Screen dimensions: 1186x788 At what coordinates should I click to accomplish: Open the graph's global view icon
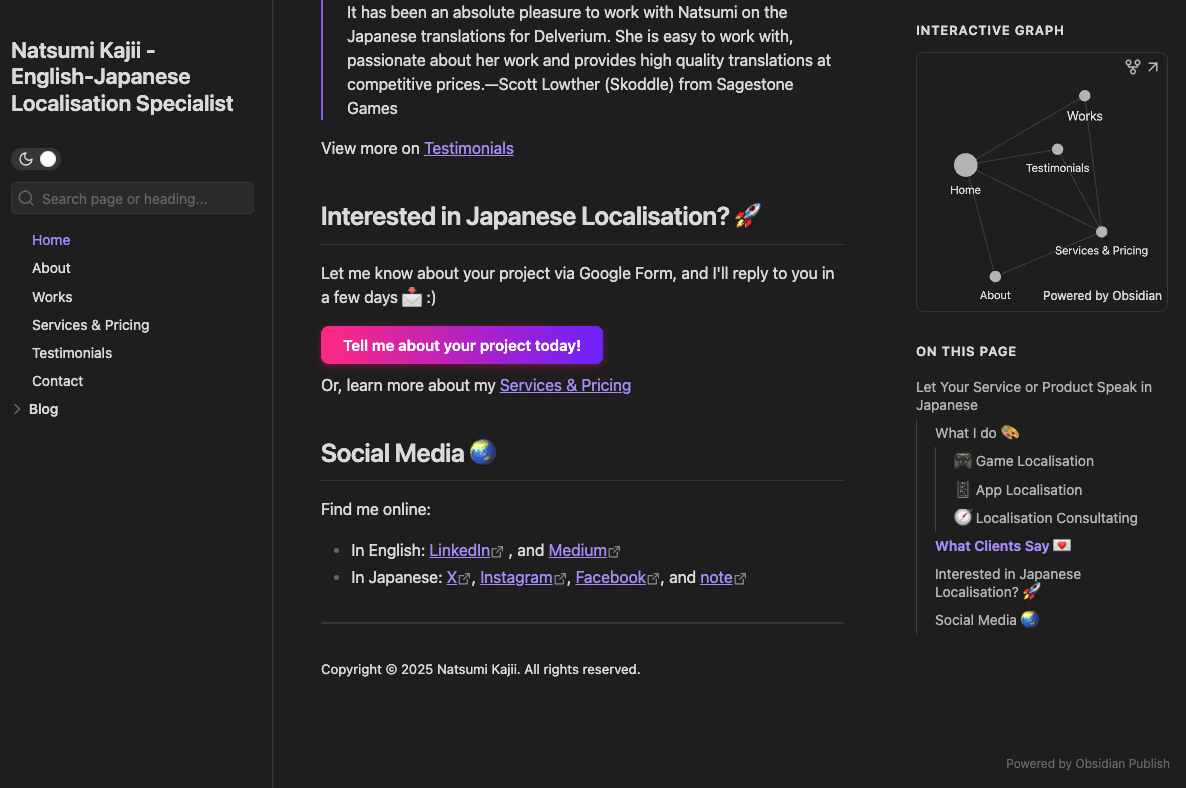(1132, 67)
